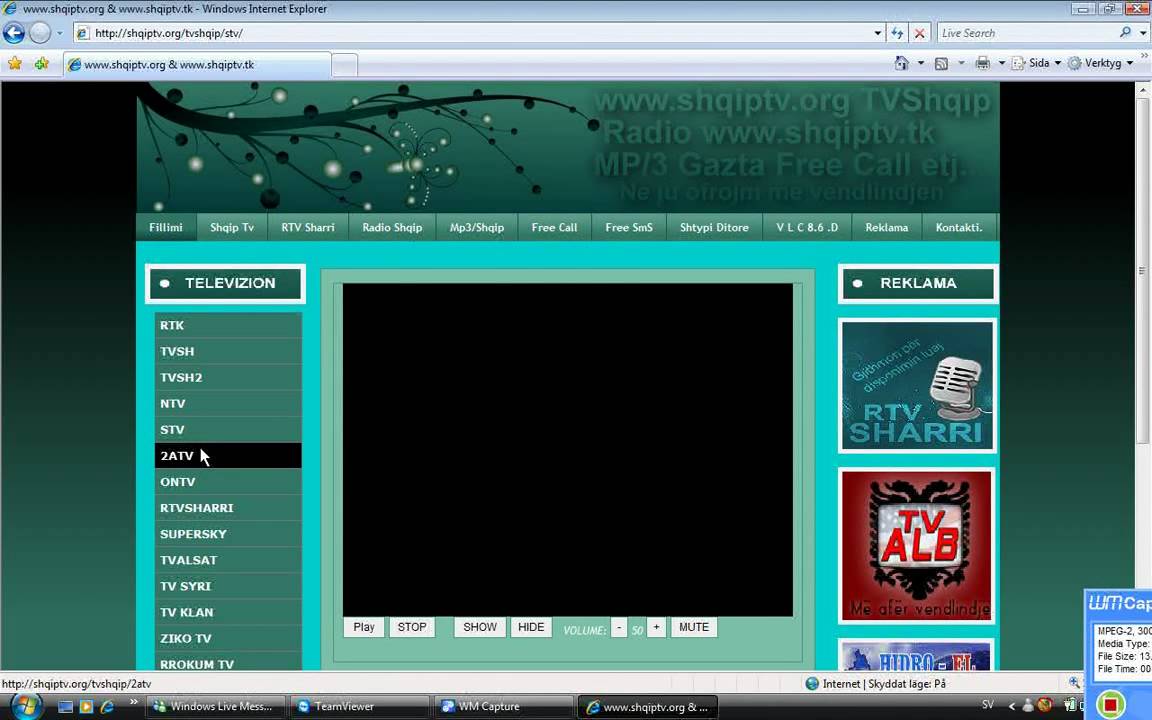Open the Windows Start button

point(26,706)
